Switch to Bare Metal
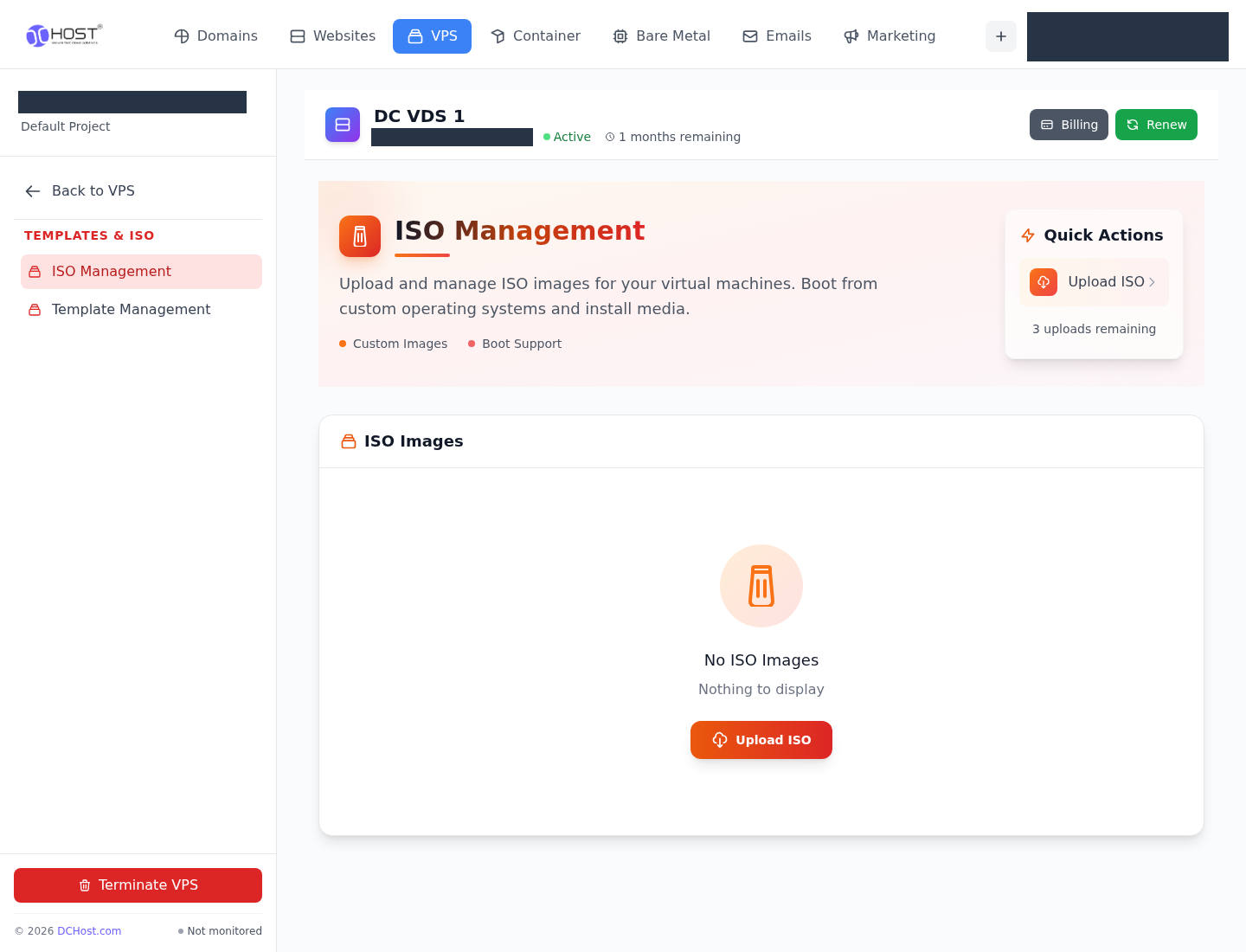 (661, 36)
